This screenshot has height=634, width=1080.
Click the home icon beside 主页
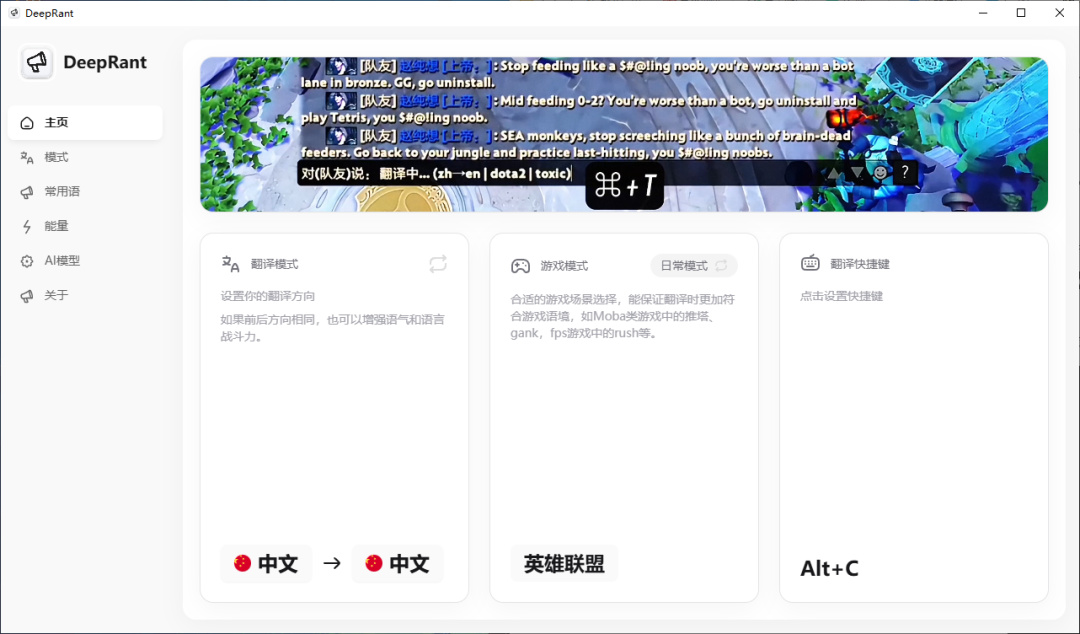coord(27,123)
